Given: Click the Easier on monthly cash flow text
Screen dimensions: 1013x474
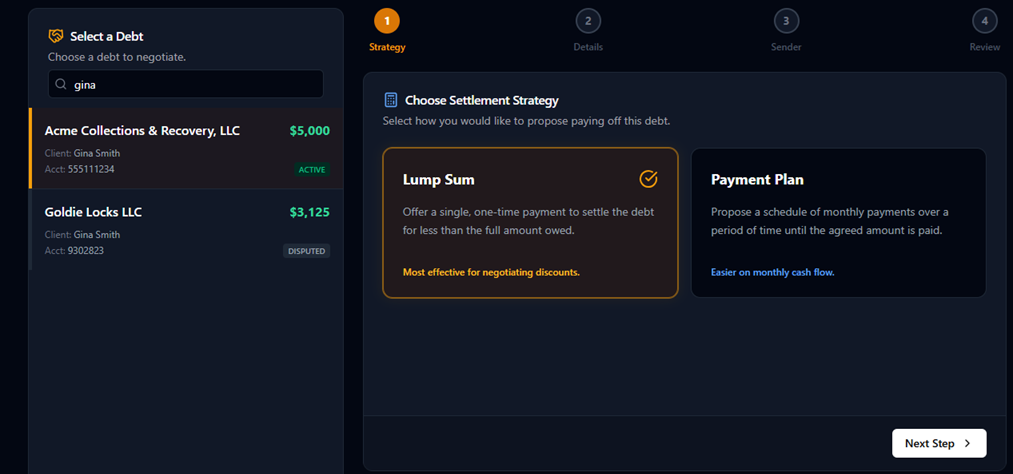Looking at the screenshot, I should click(x=772, y=272).
